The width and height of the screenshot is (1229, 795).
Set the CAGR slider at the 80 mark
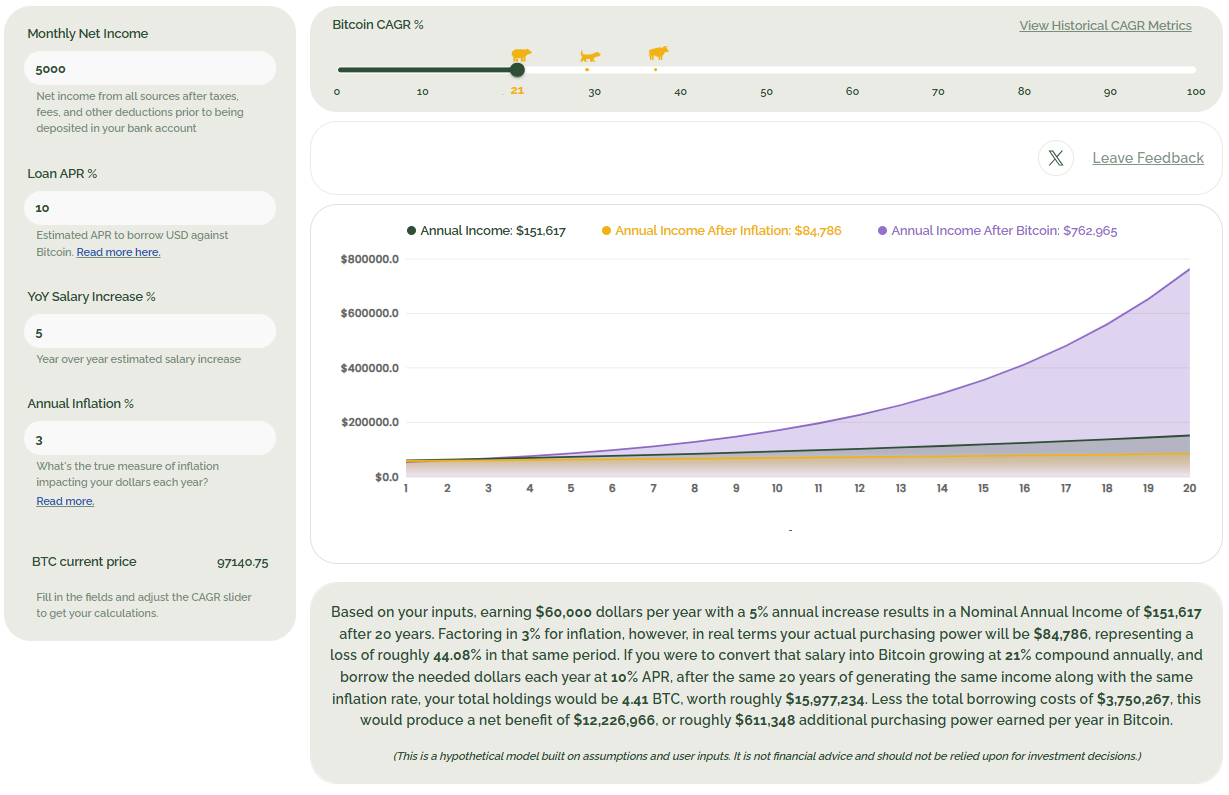pos(1024,70)
